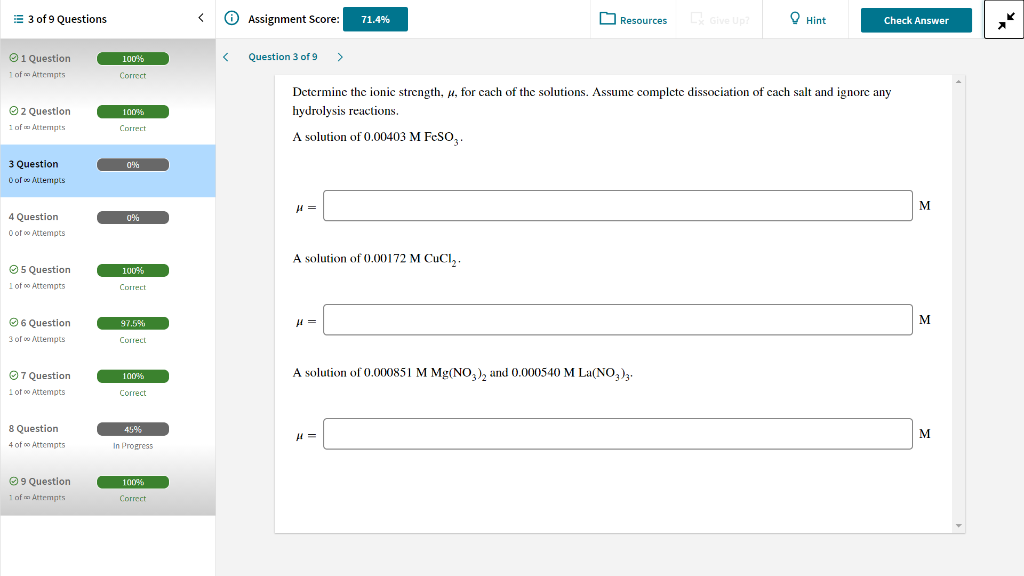Select 2 Question in the sidebar
1024x576 pixels.
(x=108, y=118)
